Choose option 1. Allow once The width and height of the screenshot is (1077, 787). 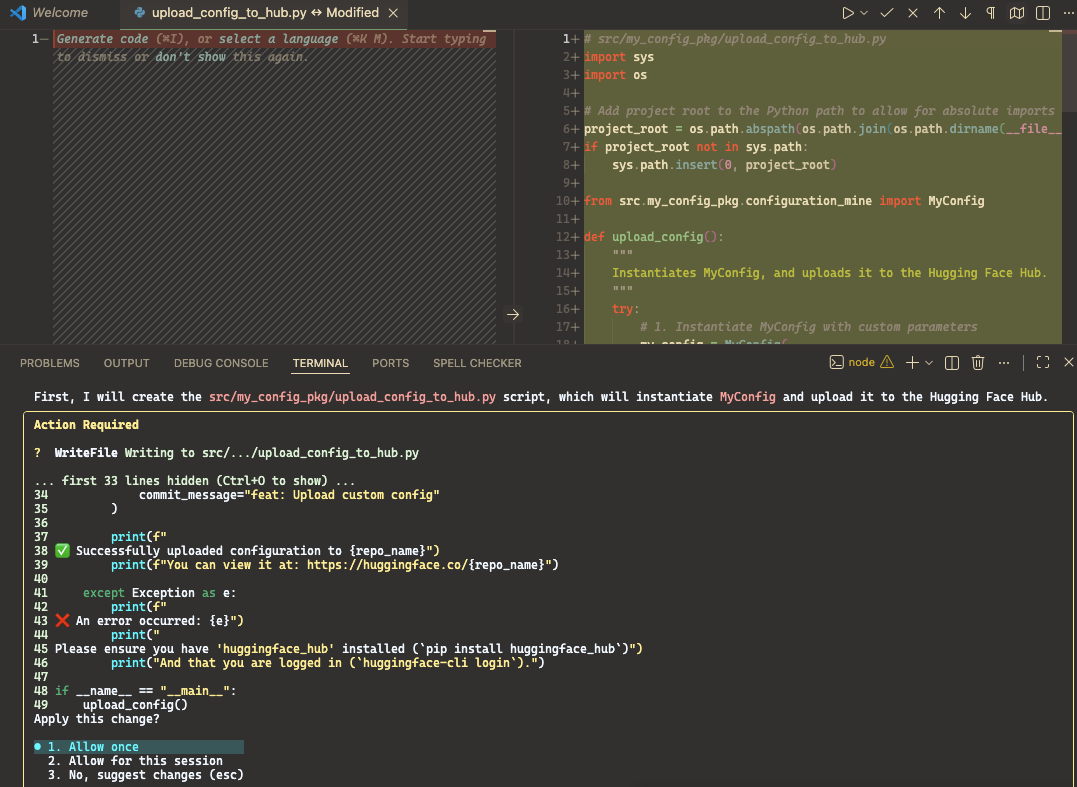click(x=139, y=746)
